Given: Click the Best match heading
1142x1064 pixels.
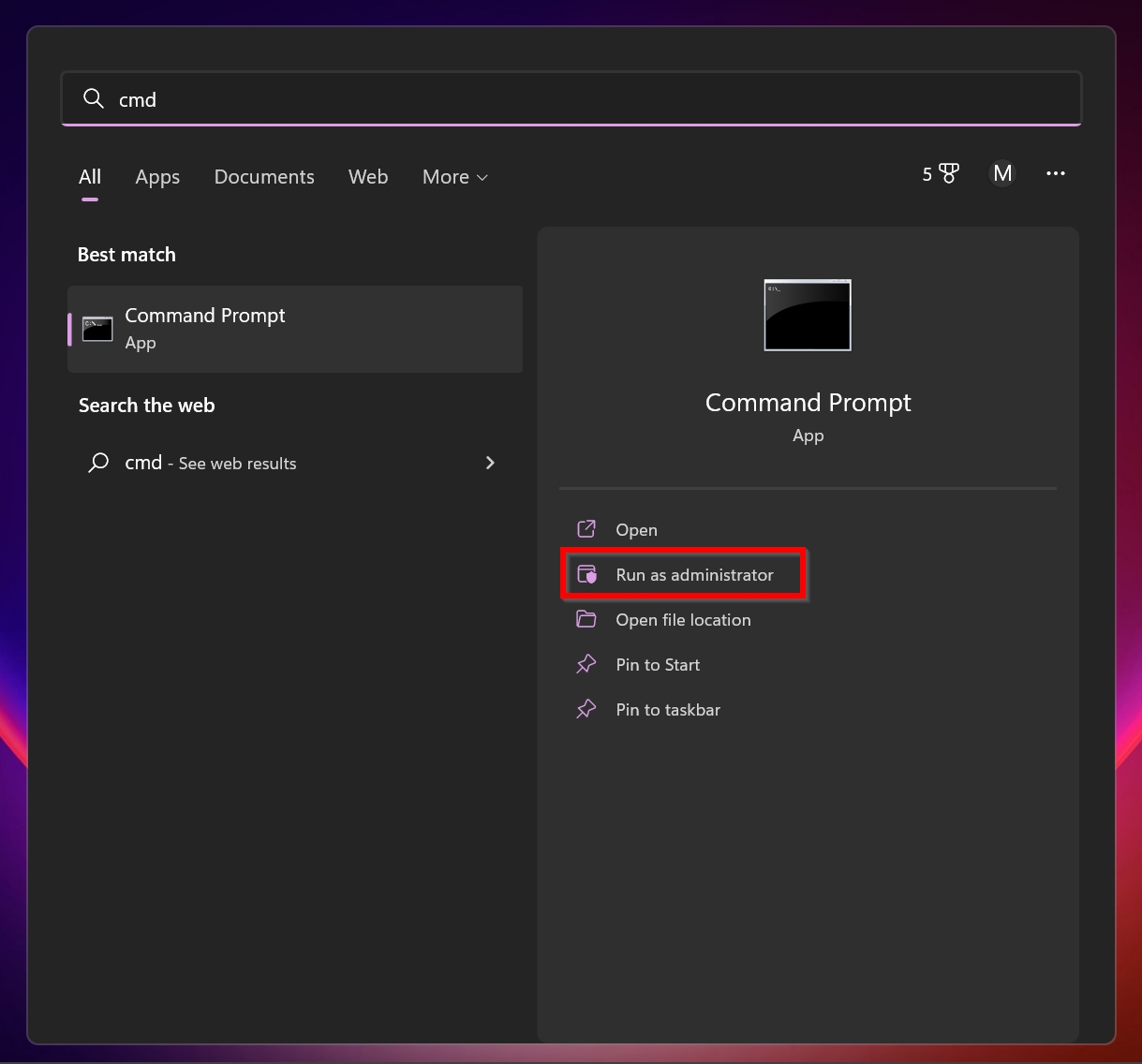Looking at the screenshot, I should [126, 255].
